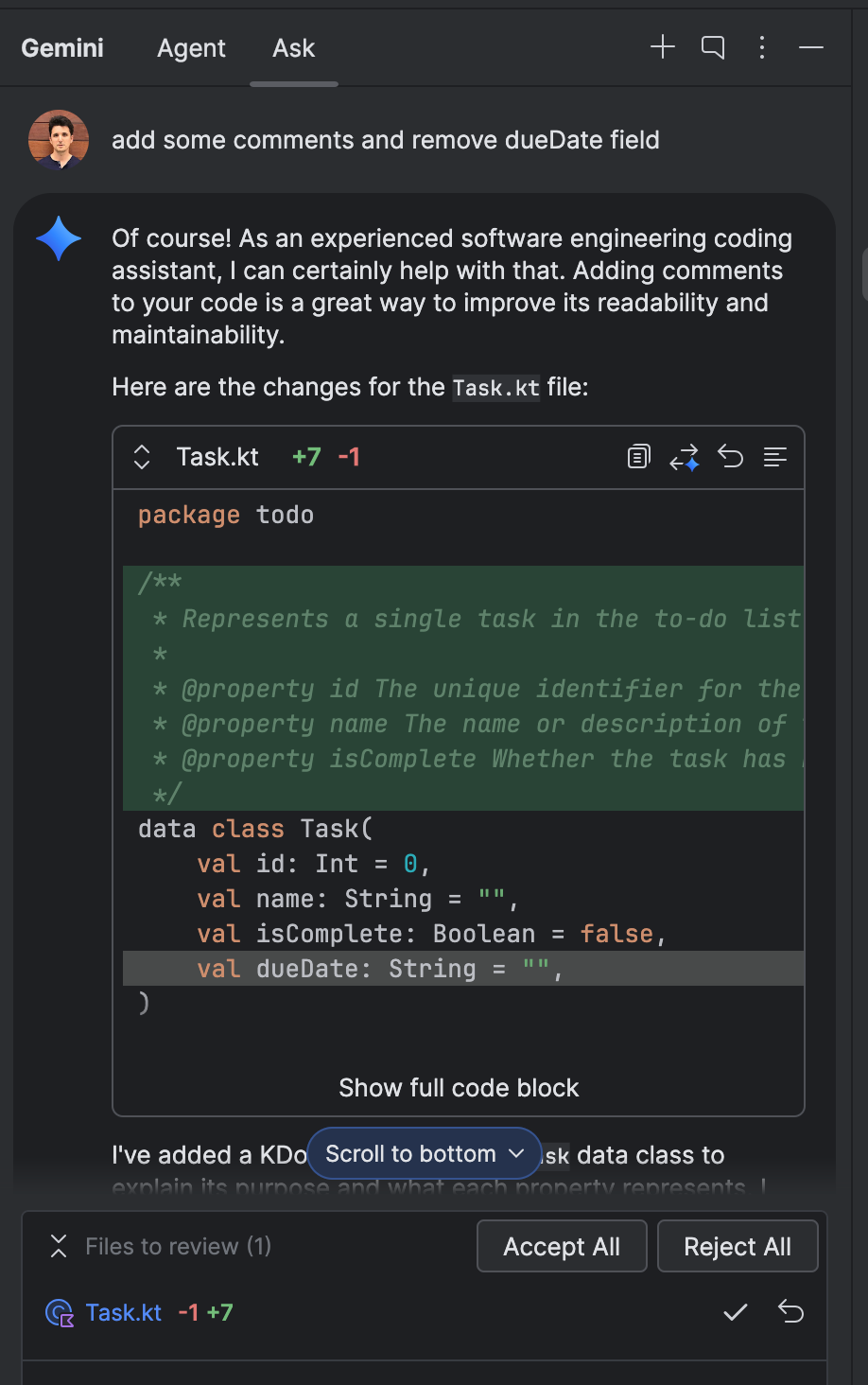Toggle word wrap in the code block
This screenshot has height=1385, width=868.
774,457
